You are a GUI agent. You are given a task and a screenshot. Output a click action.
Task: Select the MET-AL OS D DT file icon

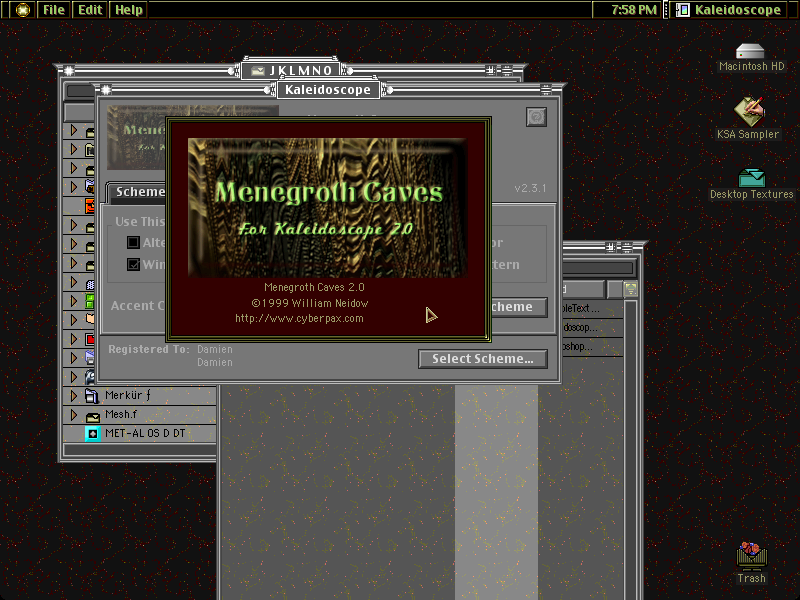coord(92,434)
